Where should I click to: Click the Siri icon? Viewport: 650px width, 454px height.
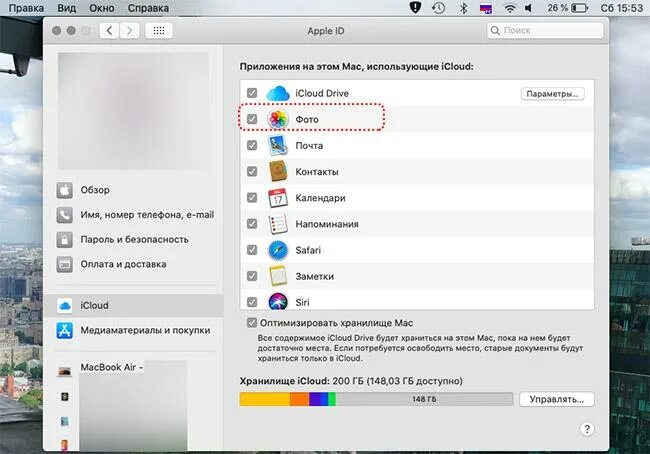point(278,301)
